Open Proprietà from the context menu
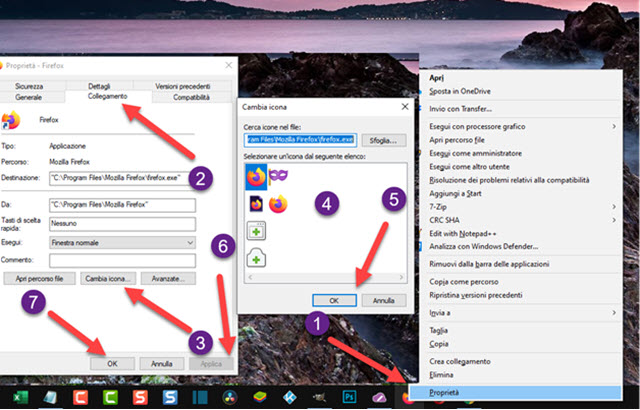The image size is (640, 410). pyautogui.click(x=516, y=392)
